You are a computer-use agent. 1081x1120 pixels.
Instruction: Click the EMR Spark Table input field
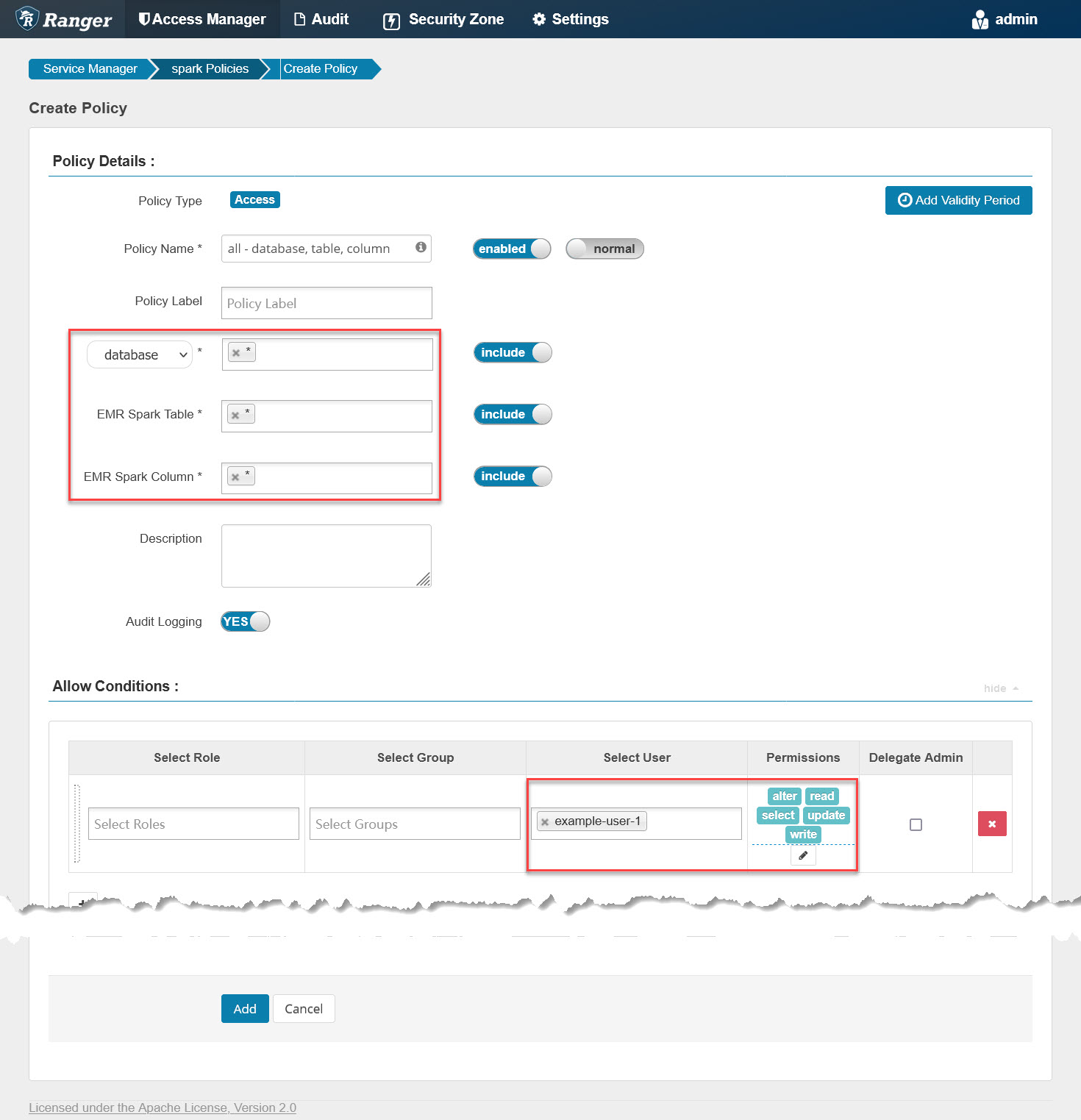(x=327, y=416)
